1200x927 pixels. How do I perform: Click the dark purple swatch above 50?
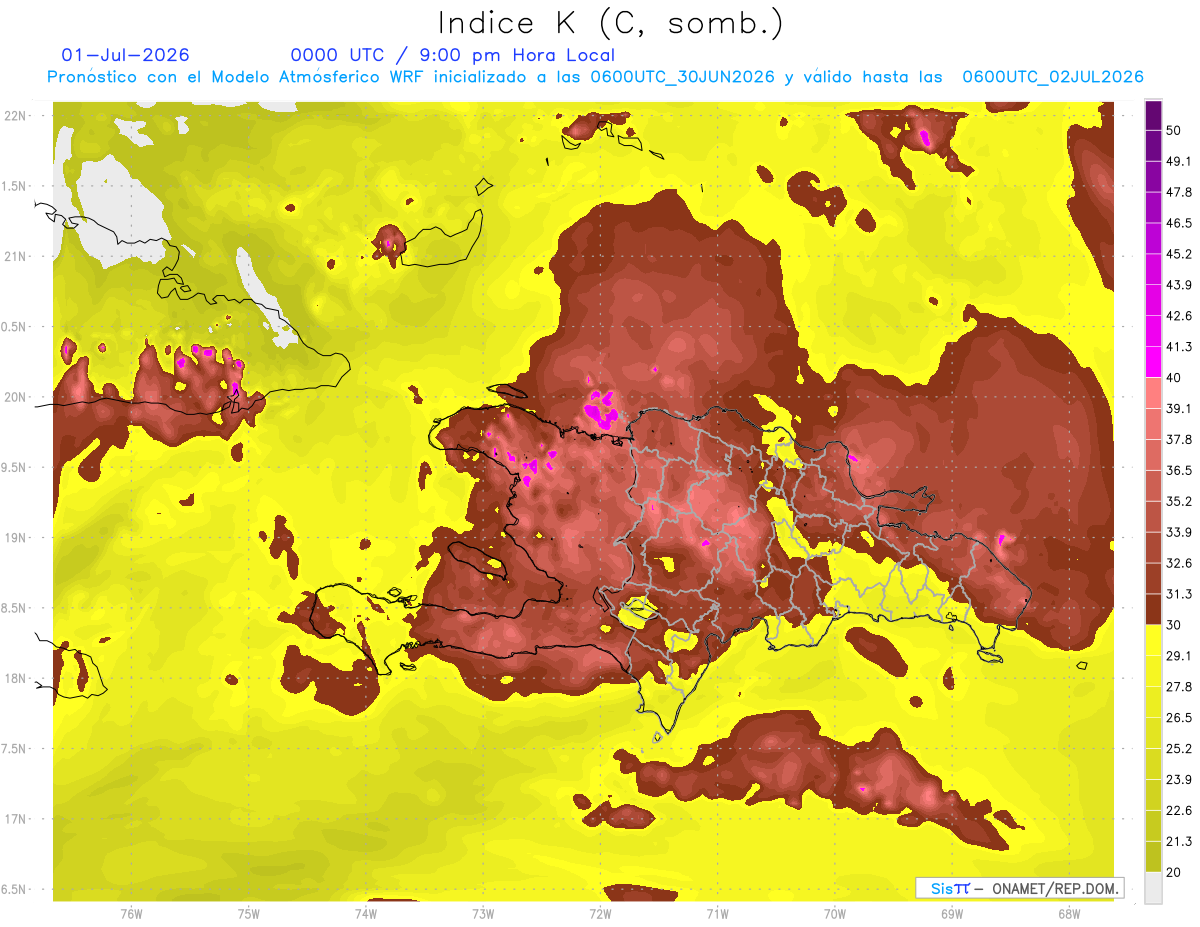(x=1153, y=116)
